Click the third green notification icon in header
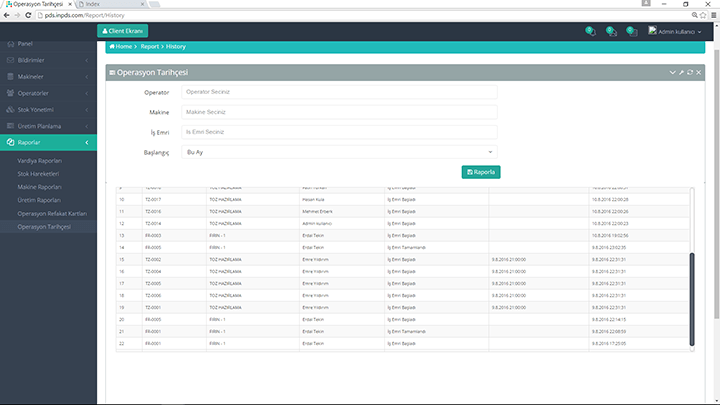This screenshot has width=720, height=405. [632, 31]
